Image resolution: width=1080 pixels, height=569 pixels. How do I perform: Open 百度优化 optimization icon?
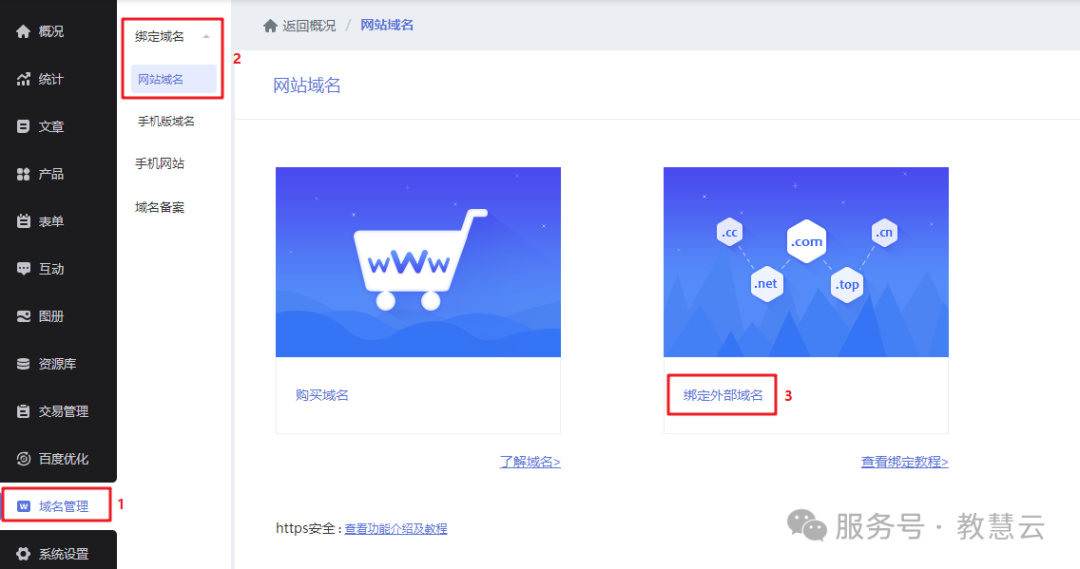click(x=24, y=459)
